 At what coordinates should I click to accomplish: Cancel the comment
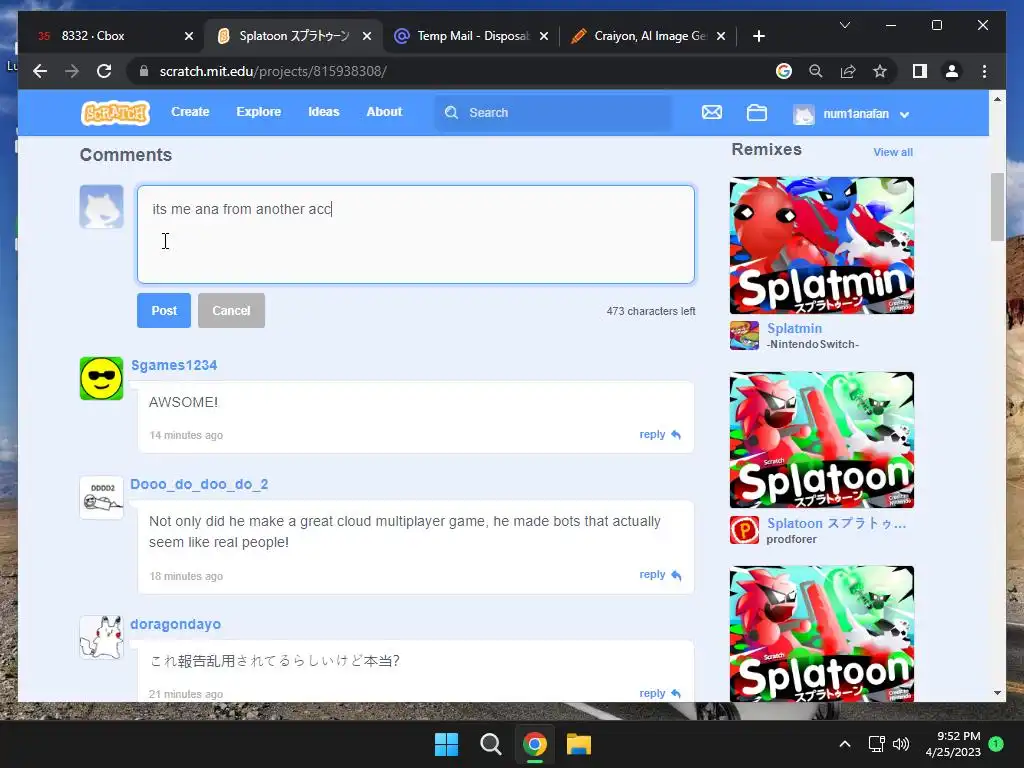[x=231, y=310]
